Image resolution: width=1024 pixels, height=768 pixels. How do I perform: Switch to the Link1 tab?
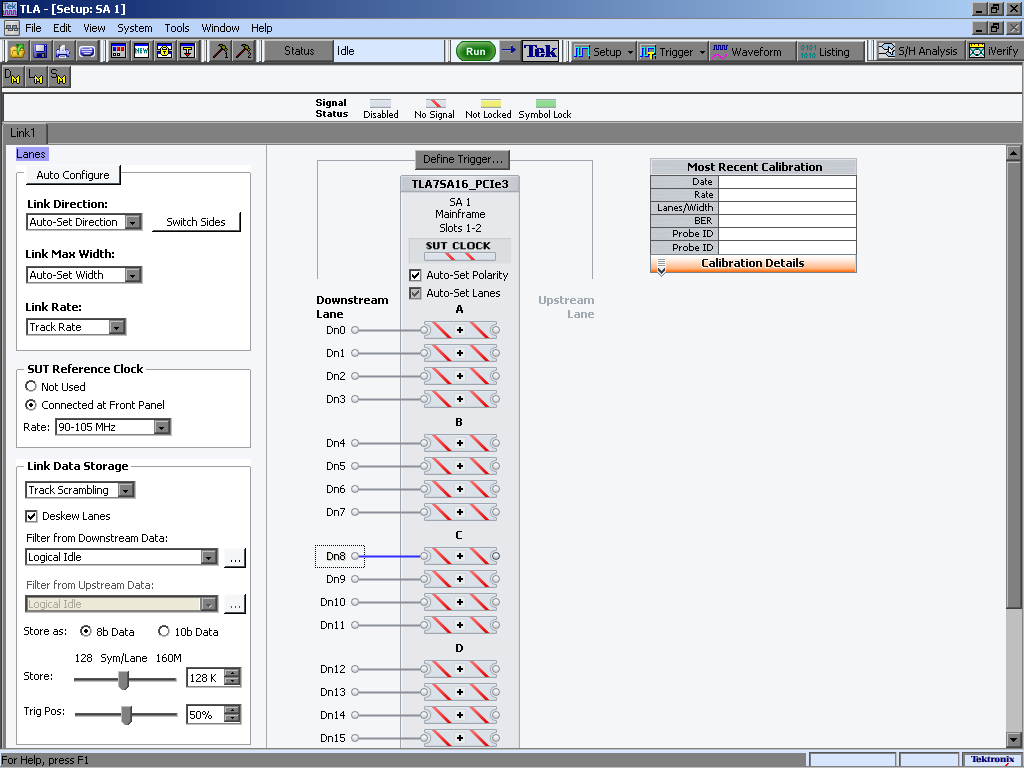[23, 133]
